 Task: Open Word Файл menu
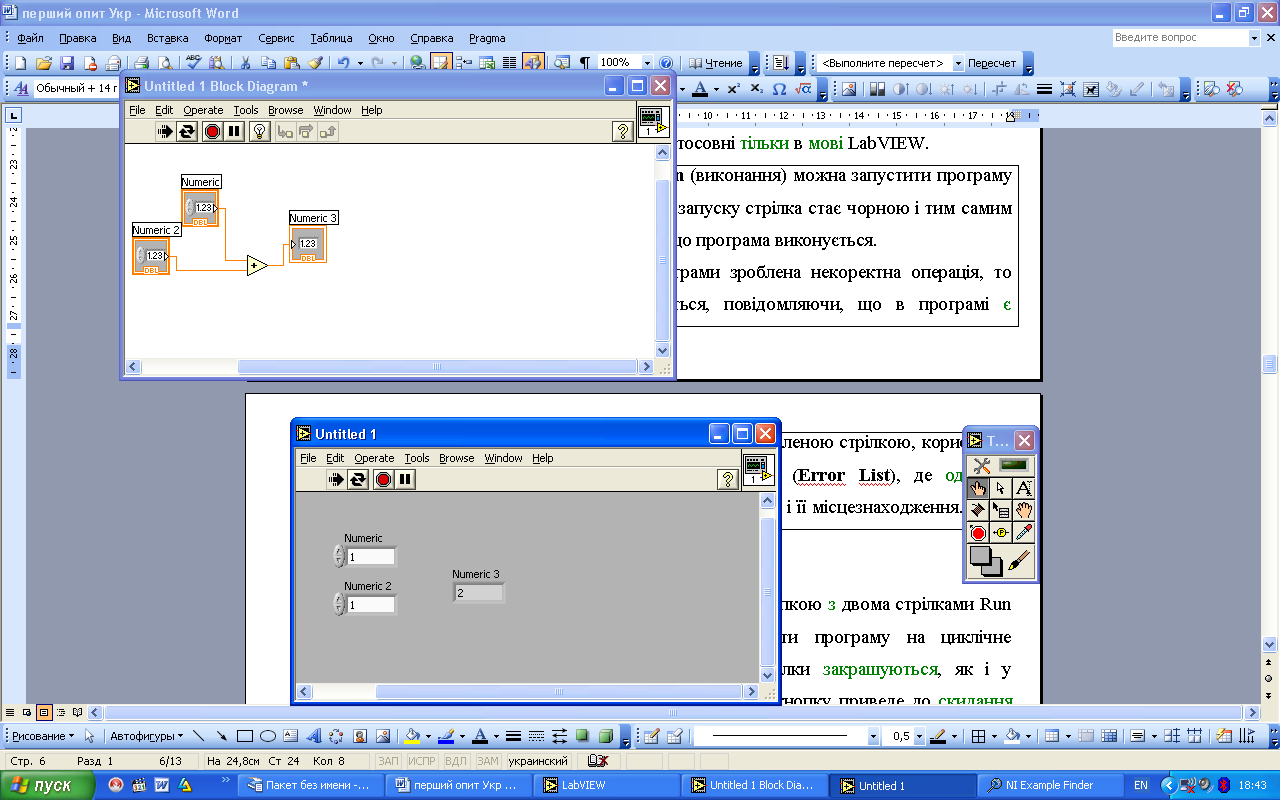click(x=30, y=38)
